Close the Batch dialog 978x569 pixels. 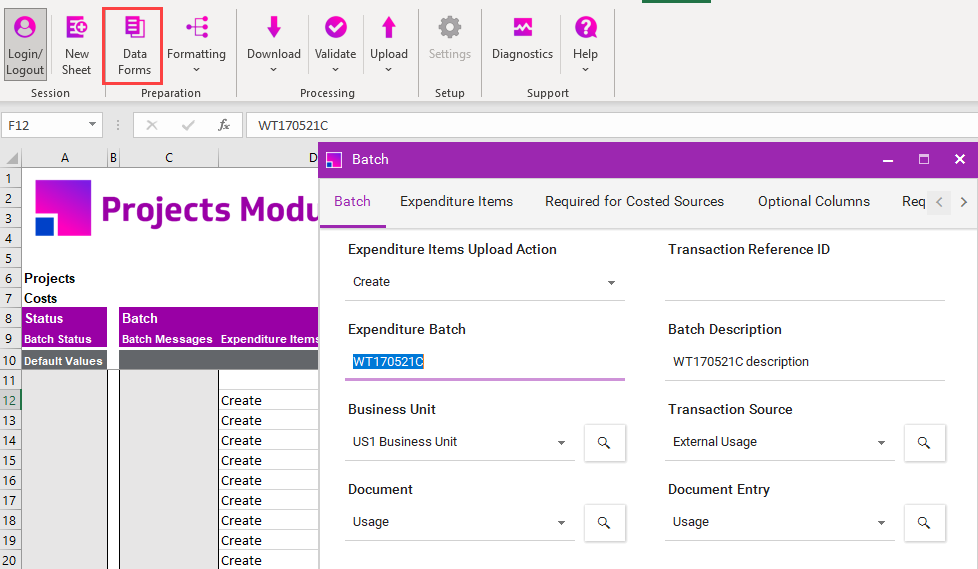[960, 160]
